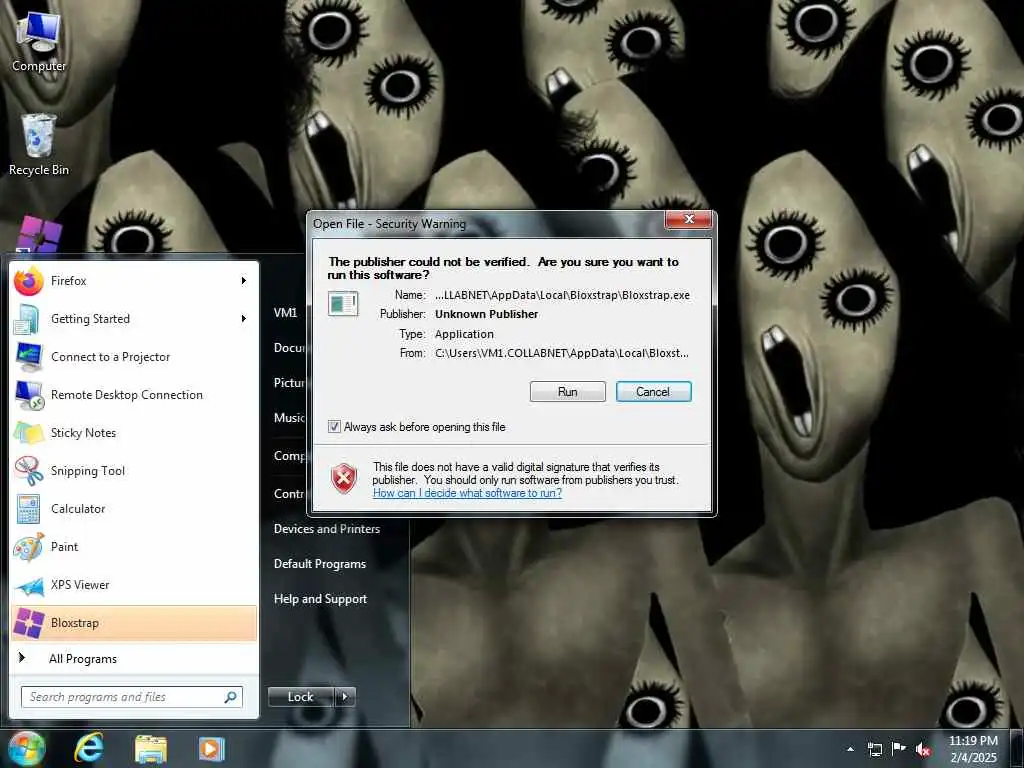Click the Getting Started icon
Screen dimensions: 1024x768
[x=29, y=319]
